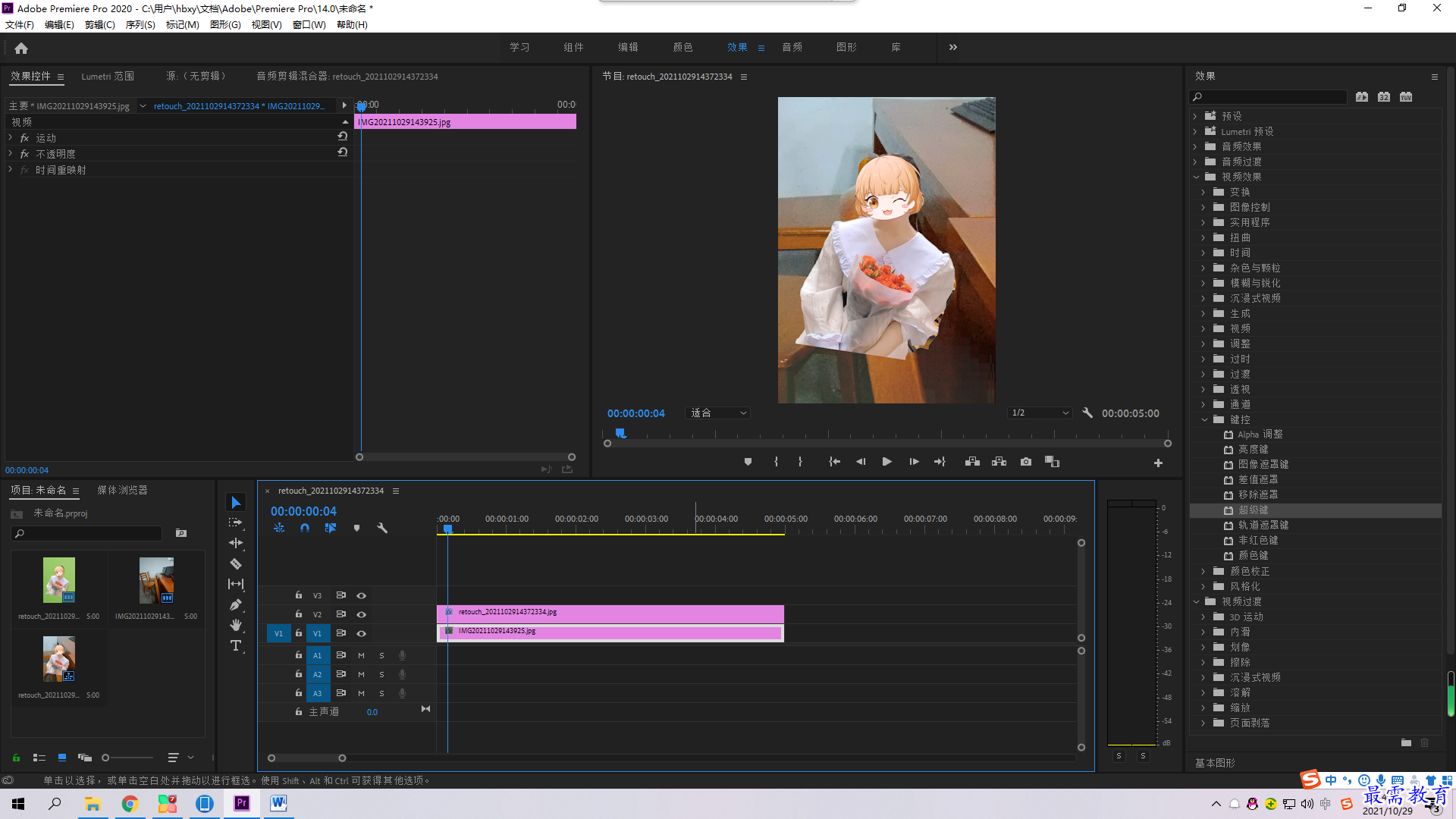Click 32-bit color effects filter icon
Image resolution: width=1456 pixels, height=819 pixels.
1384,97
